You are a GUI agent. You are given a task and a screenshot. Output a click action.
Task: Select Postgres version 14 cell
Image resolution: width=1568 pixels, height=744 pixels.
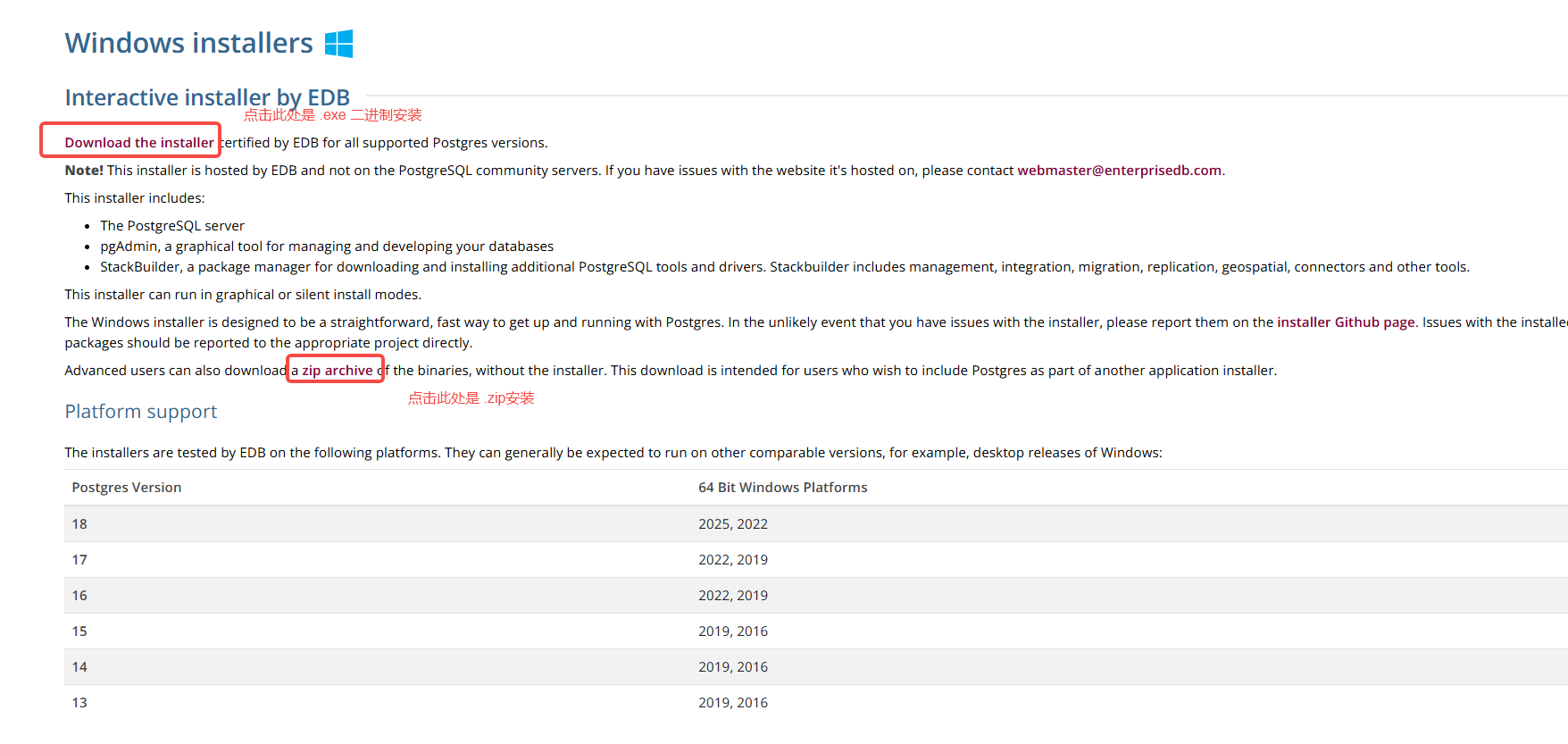[79, 667]
